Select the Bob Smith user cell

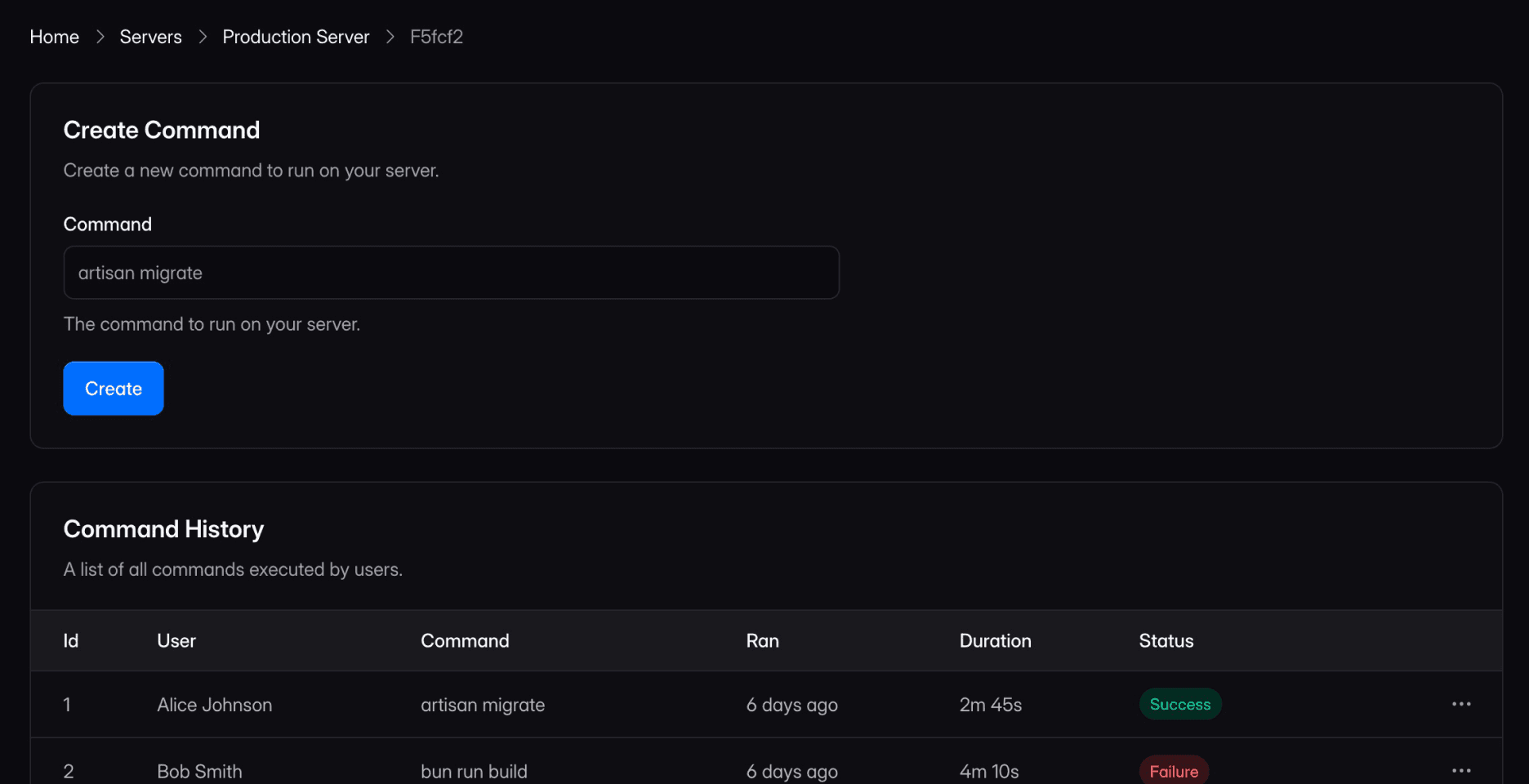[199, 771]
